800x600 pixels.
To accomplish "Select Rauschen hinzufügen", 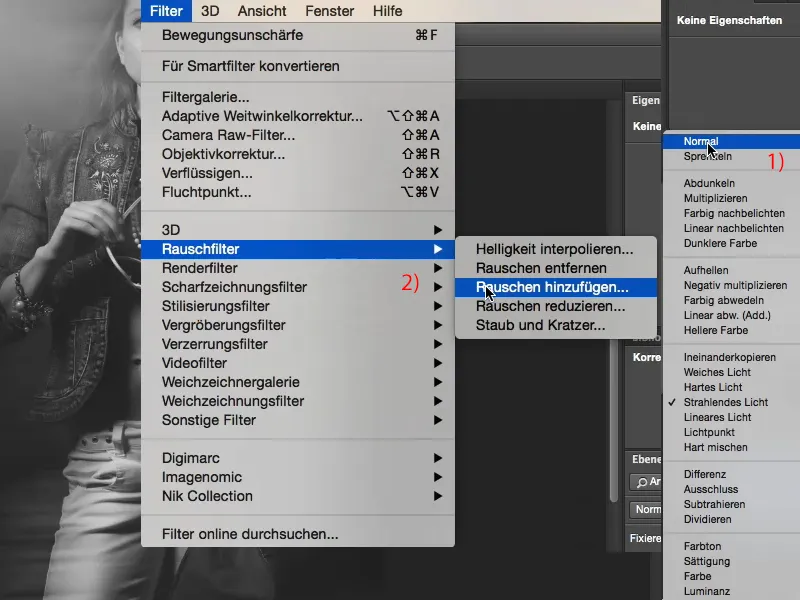I will 556,287.
